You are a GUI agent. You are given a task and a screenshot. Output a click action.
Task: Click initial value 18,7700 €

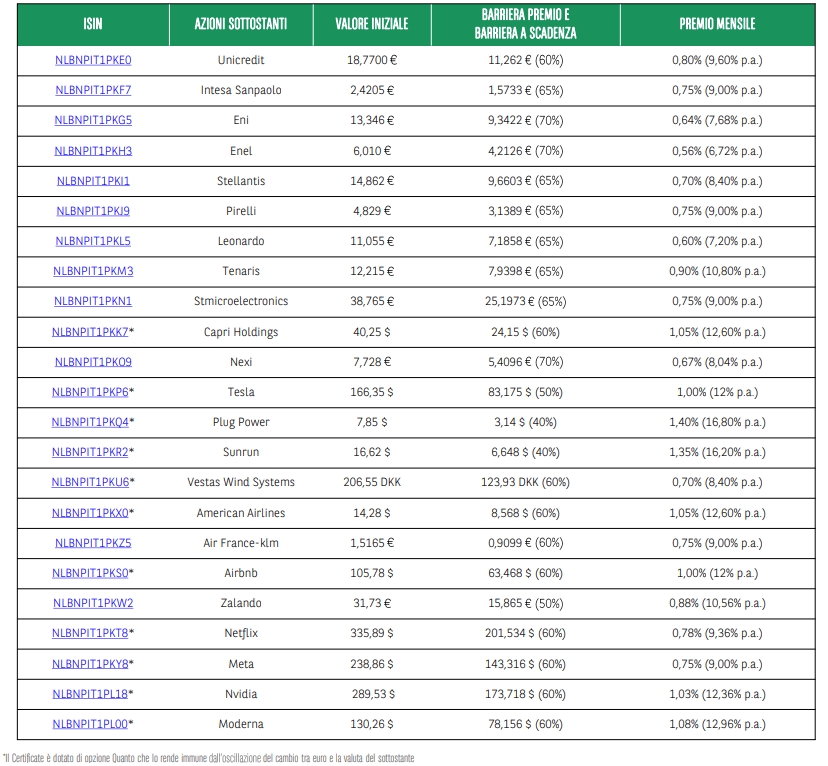tap(372, 60)
